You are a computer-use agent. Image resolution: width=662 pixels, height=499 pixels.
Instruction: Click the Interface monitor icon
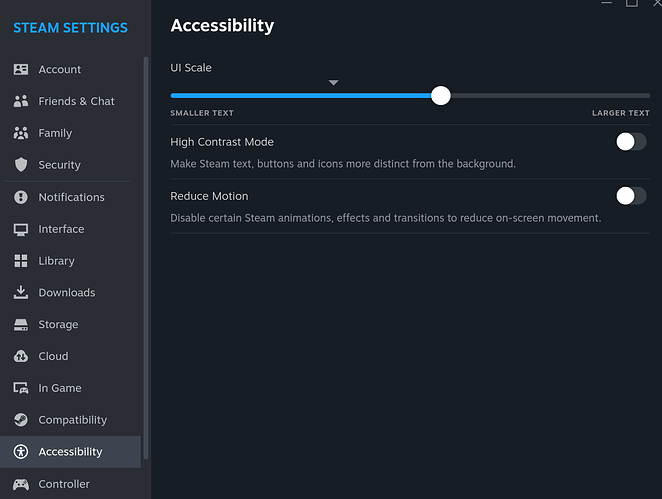(x=20, y=229)
